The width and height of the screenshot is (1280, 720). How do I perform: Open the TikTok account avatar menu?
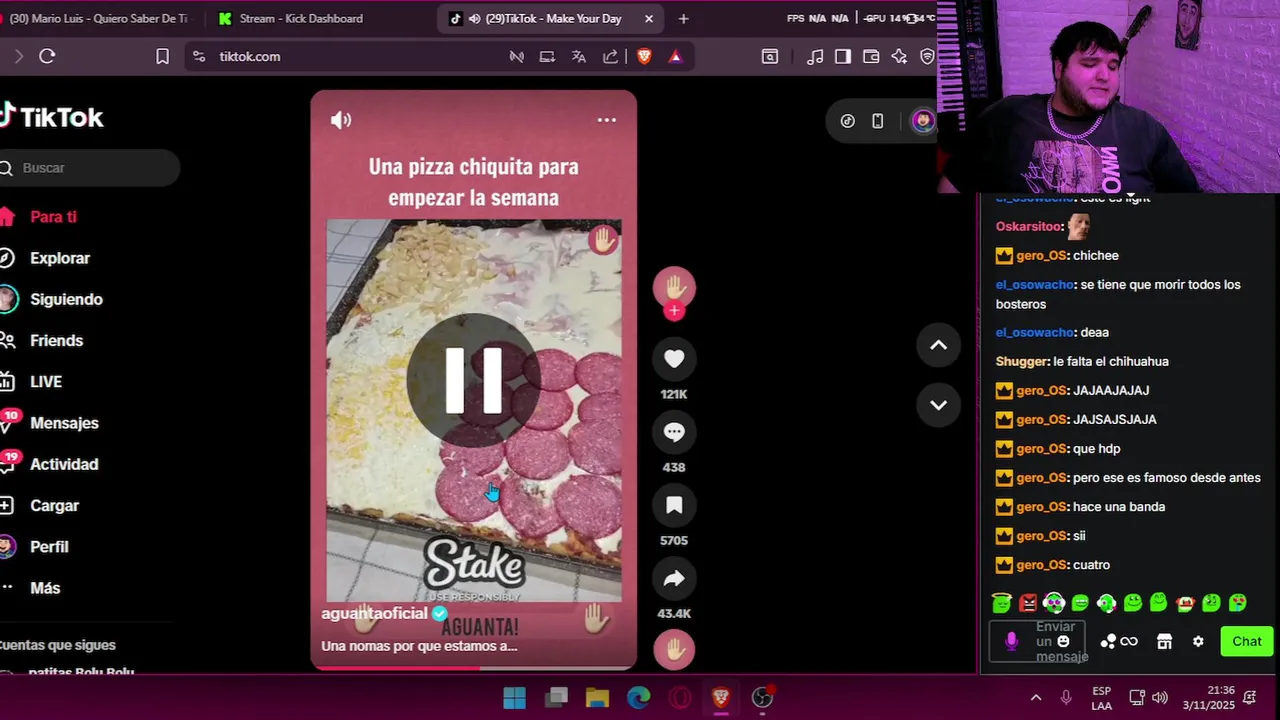coord(922,121)
